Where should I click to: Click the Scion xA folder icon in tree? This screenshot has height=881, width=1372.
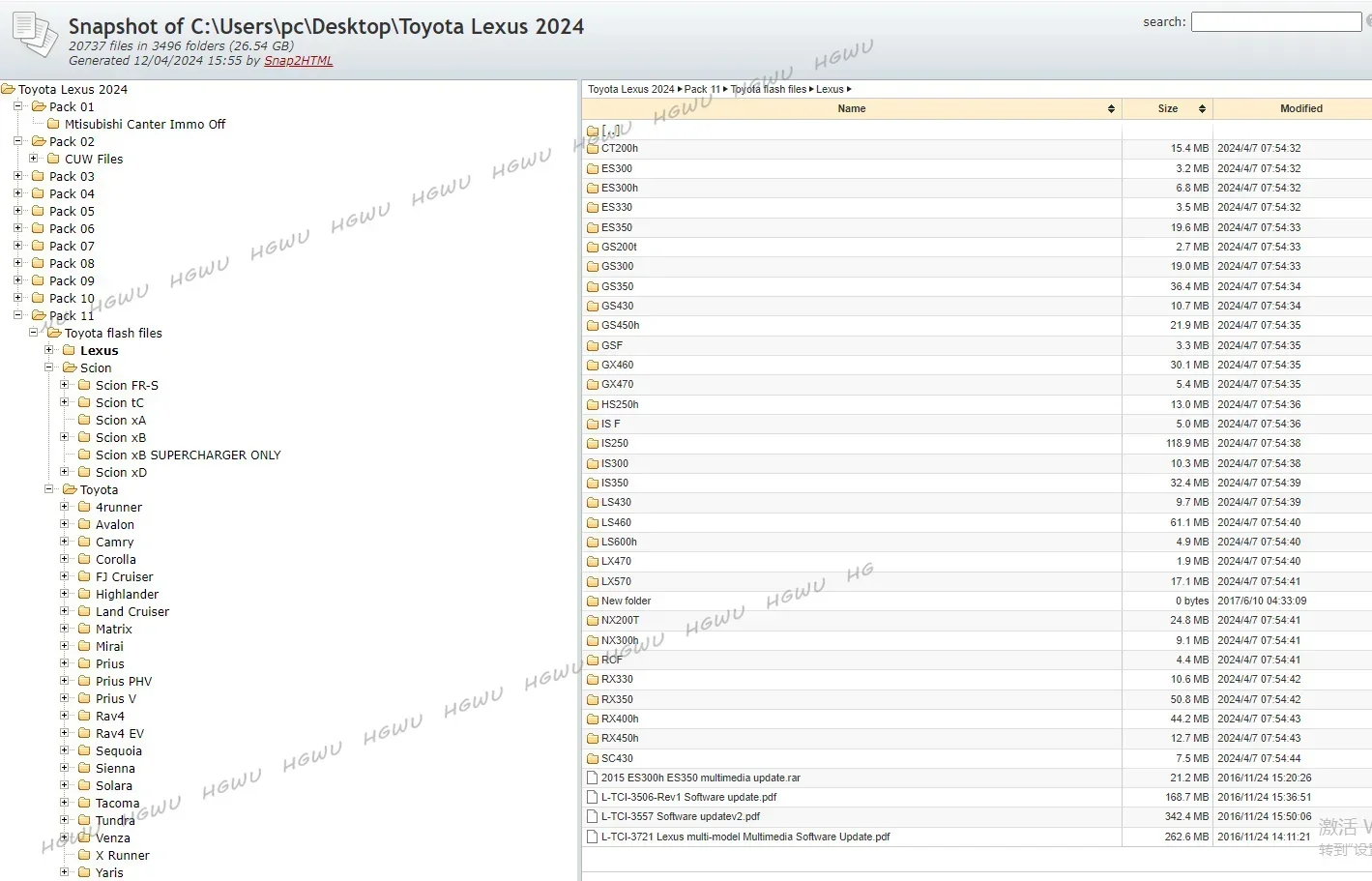tap(84, 420)
